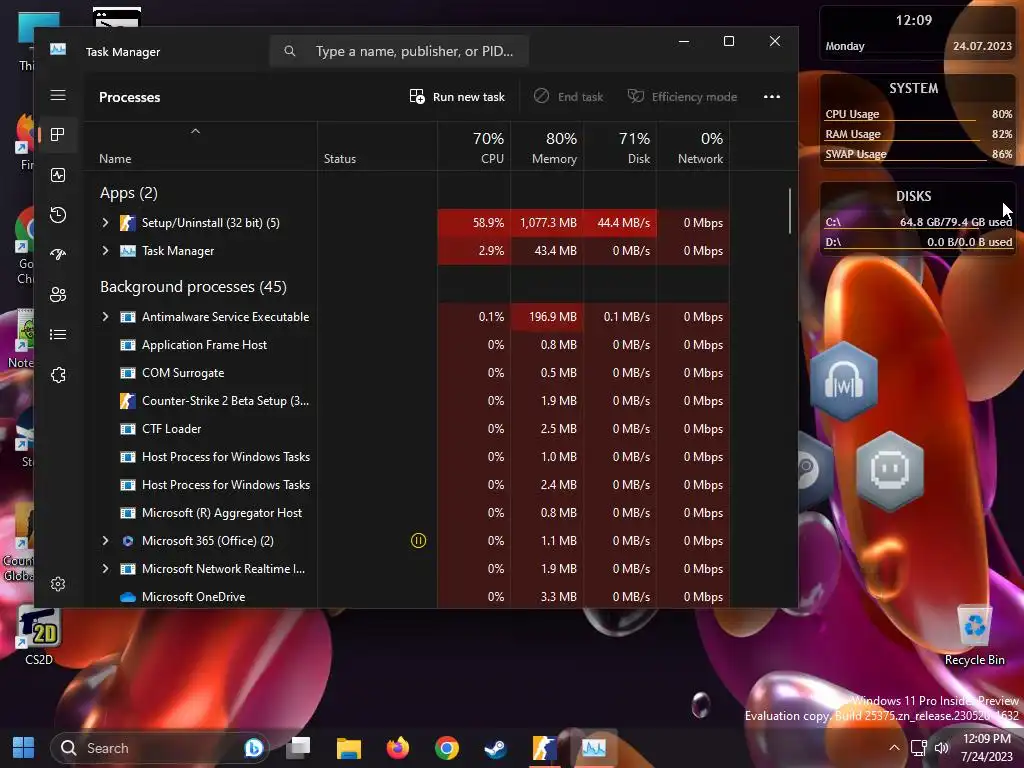Open Recycle Bin on desktop
The image size is (1024, 768).
point(974,635)
